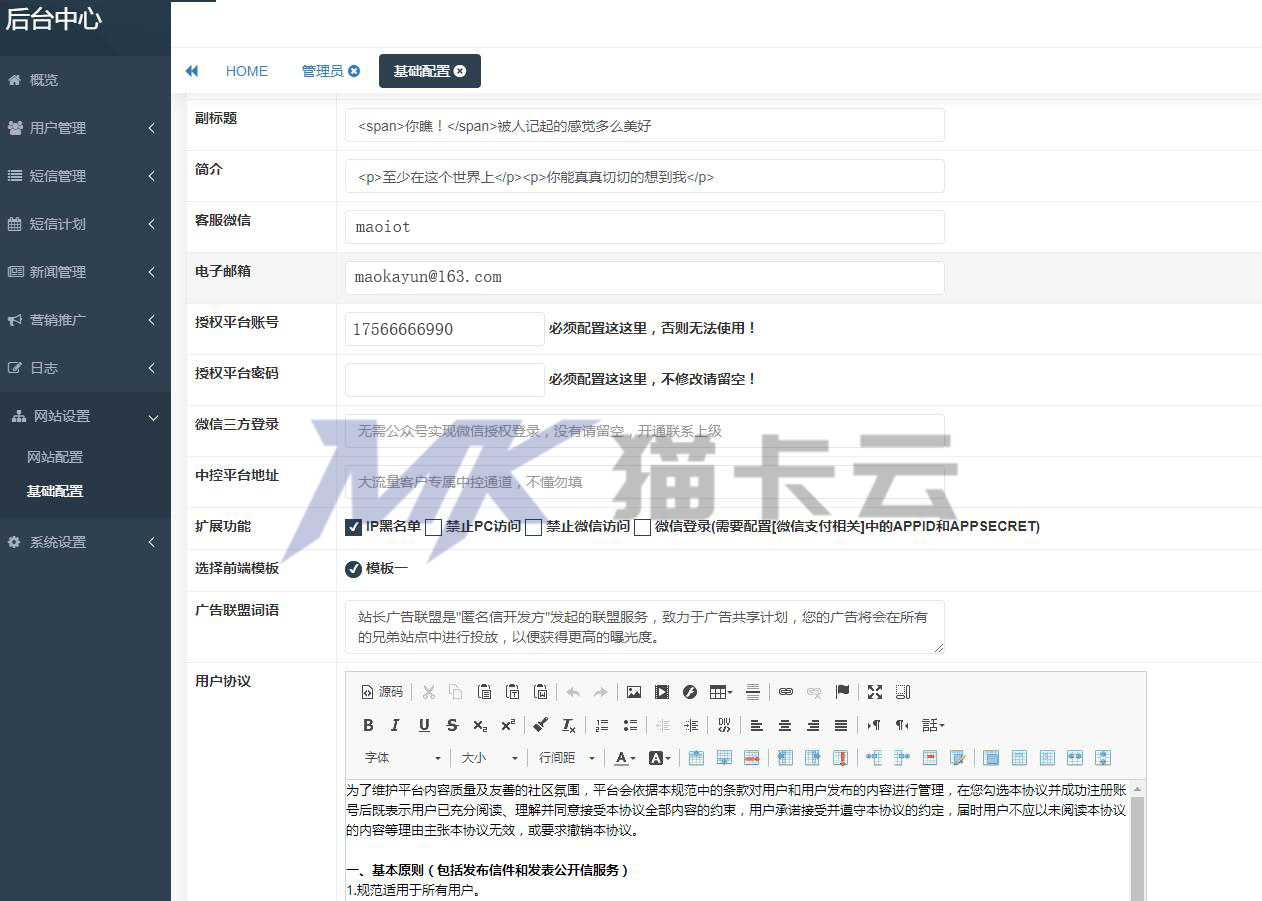Open the language 話 dropdown

tap(933, 725)
